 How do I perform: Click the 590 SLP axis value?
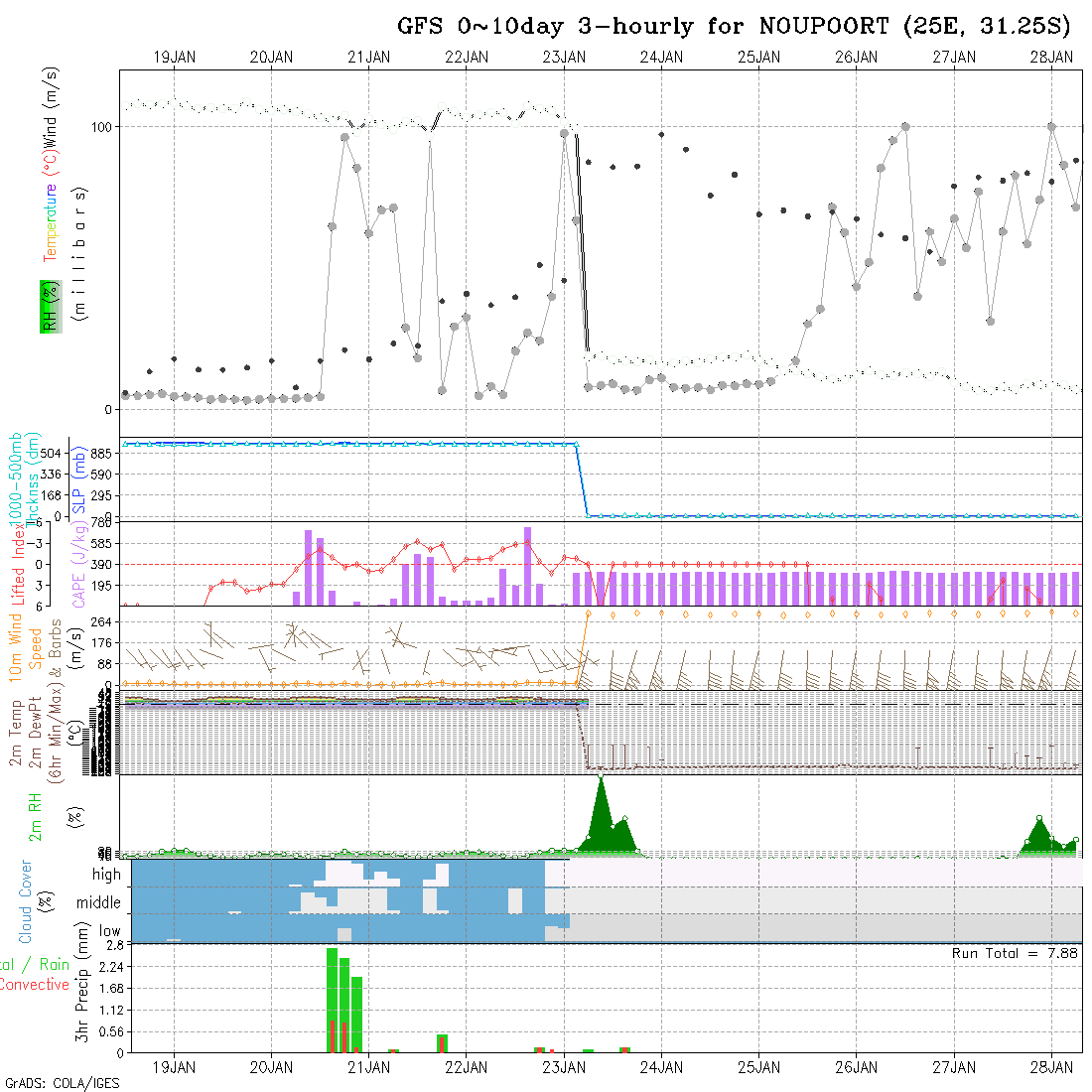click(101, 475)
